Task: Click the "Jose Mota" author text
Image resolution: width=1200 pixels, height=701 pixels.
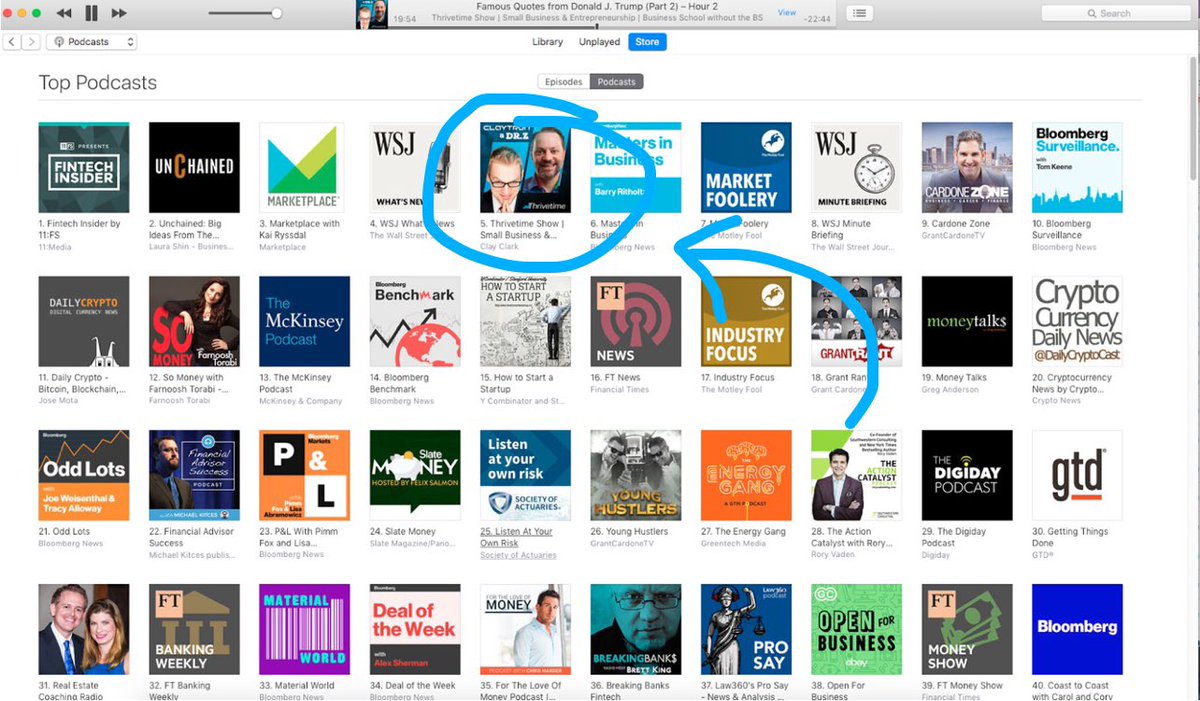Action: tap(58, 401)
